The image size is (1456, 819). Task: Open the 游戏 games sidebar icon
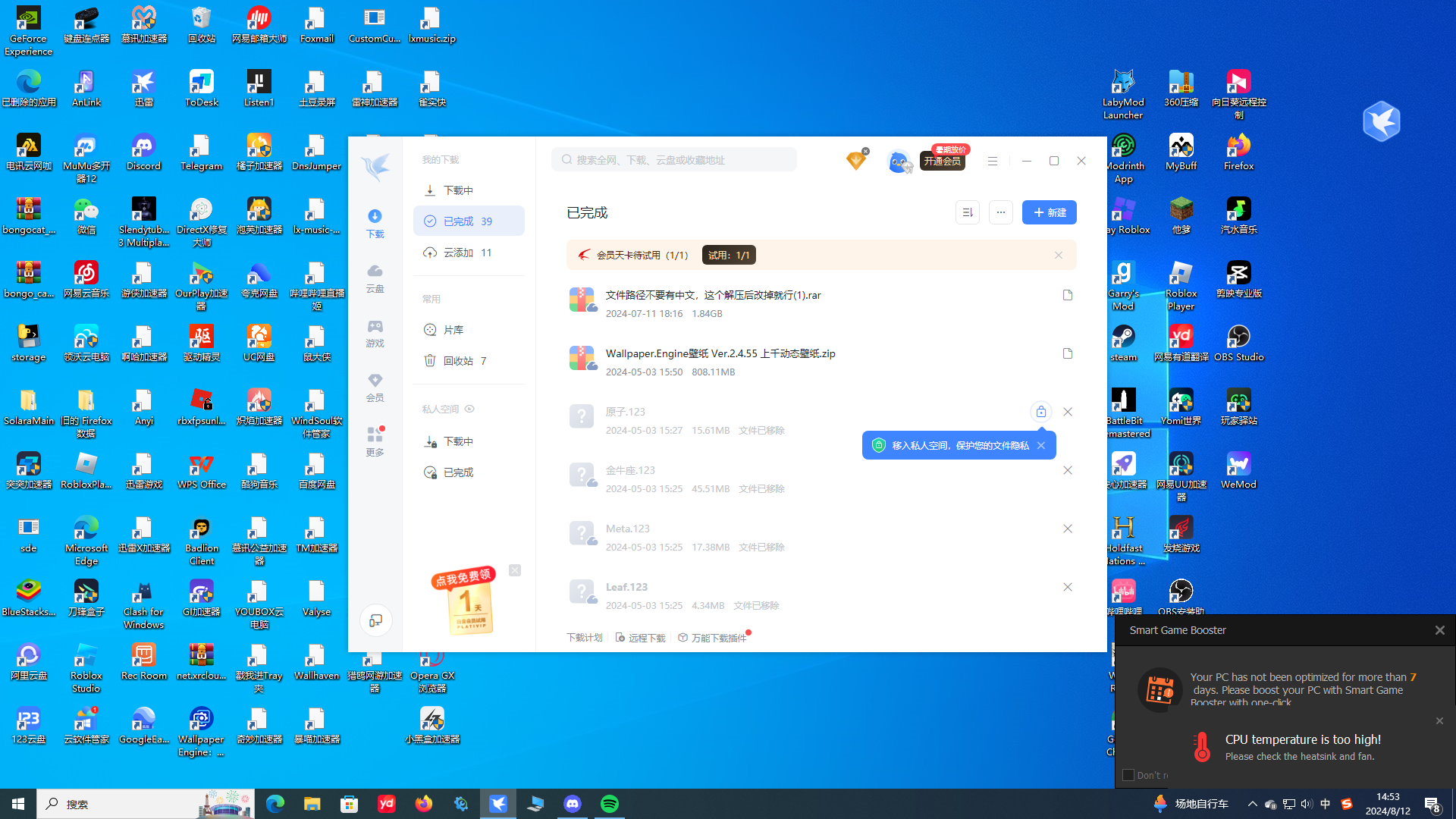click(375, 332)
